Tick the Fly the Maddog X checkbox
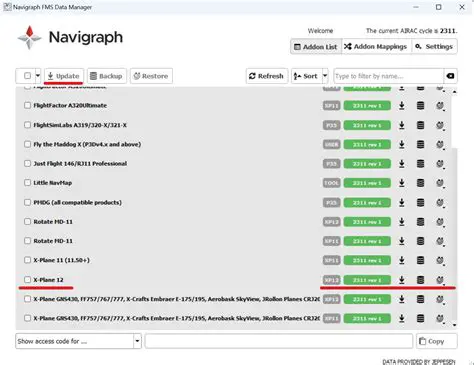 (27, 144)
